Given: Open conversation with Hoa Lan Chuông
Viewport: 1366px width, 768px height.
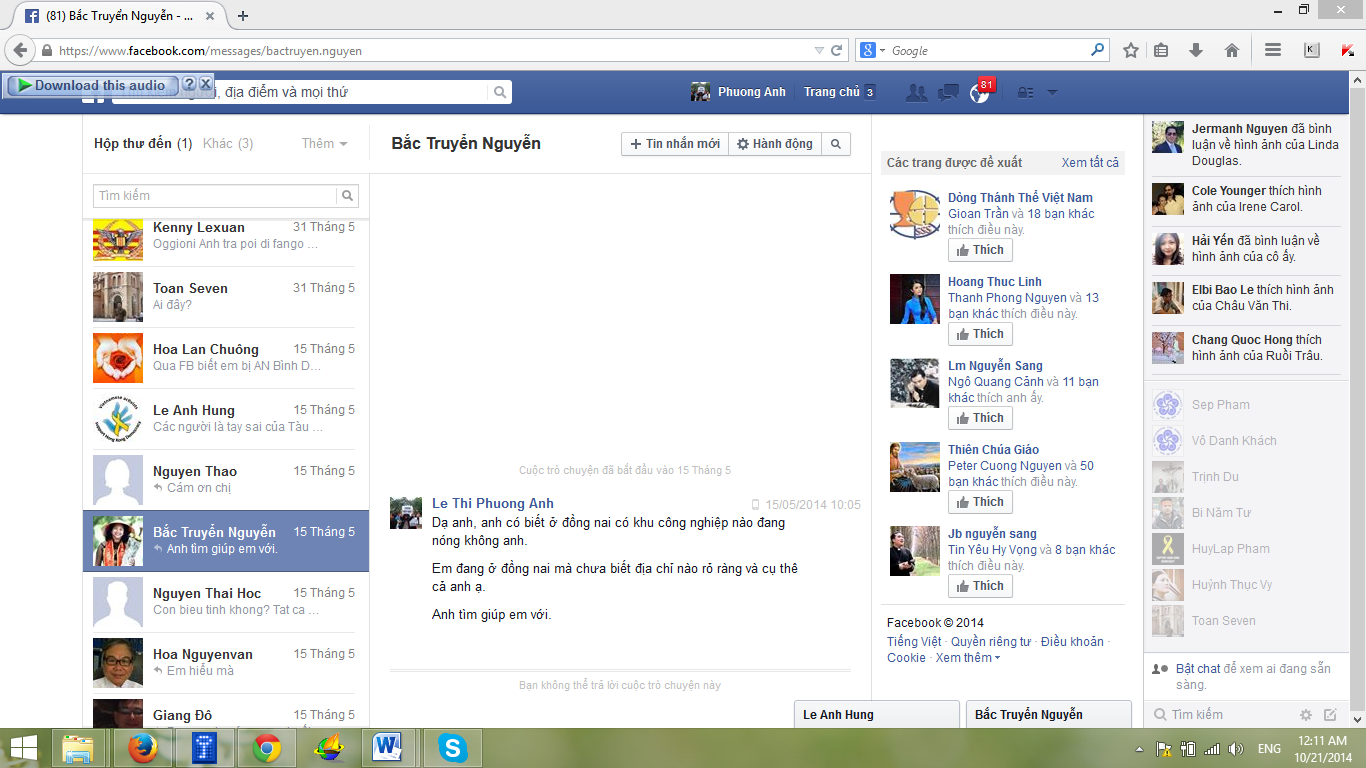Looking at the screenshot, I should coord(224,358).
